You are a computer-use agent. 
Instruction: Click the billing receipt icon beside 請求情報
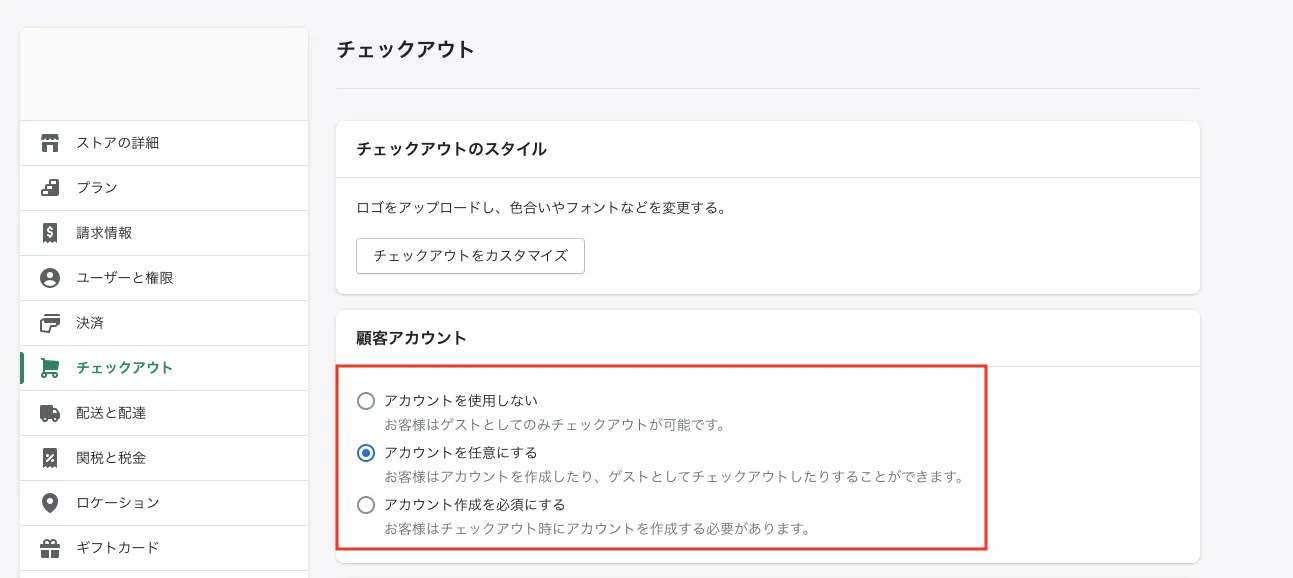(50, 233)
